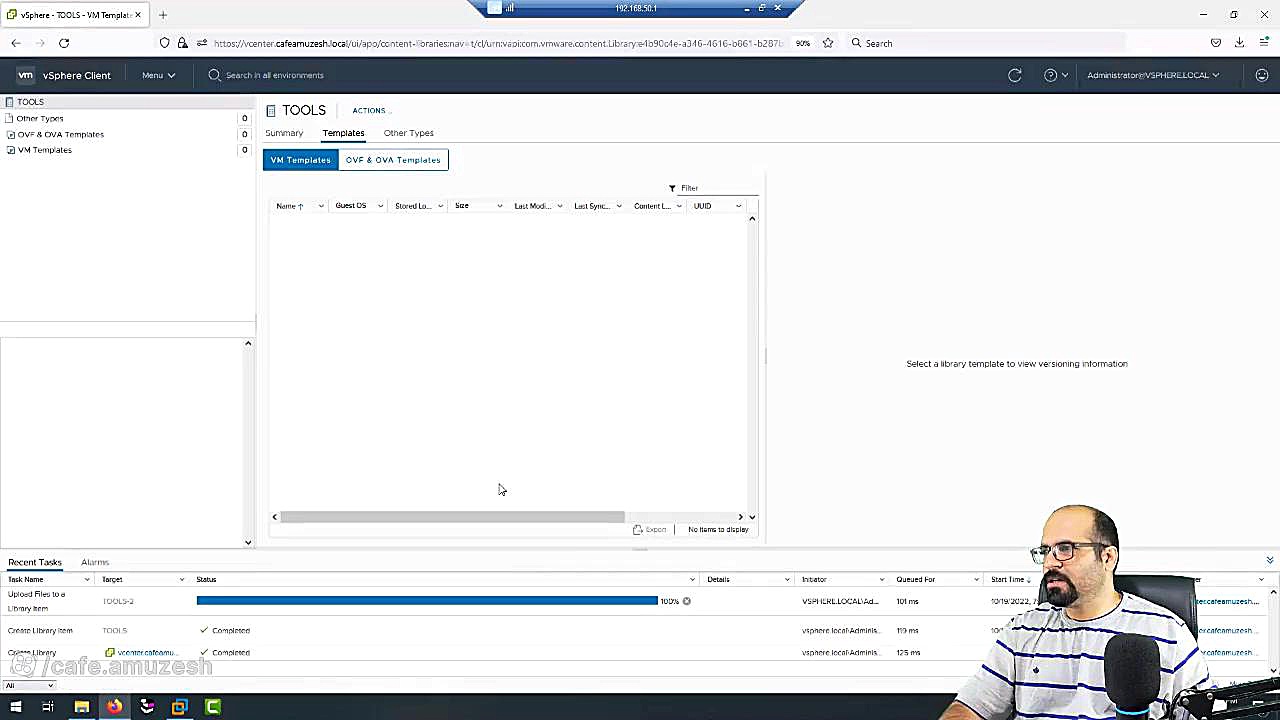Screen dimensions: 1280x720
Task: Open the Menu dropdown
Action: pos(158,75)
